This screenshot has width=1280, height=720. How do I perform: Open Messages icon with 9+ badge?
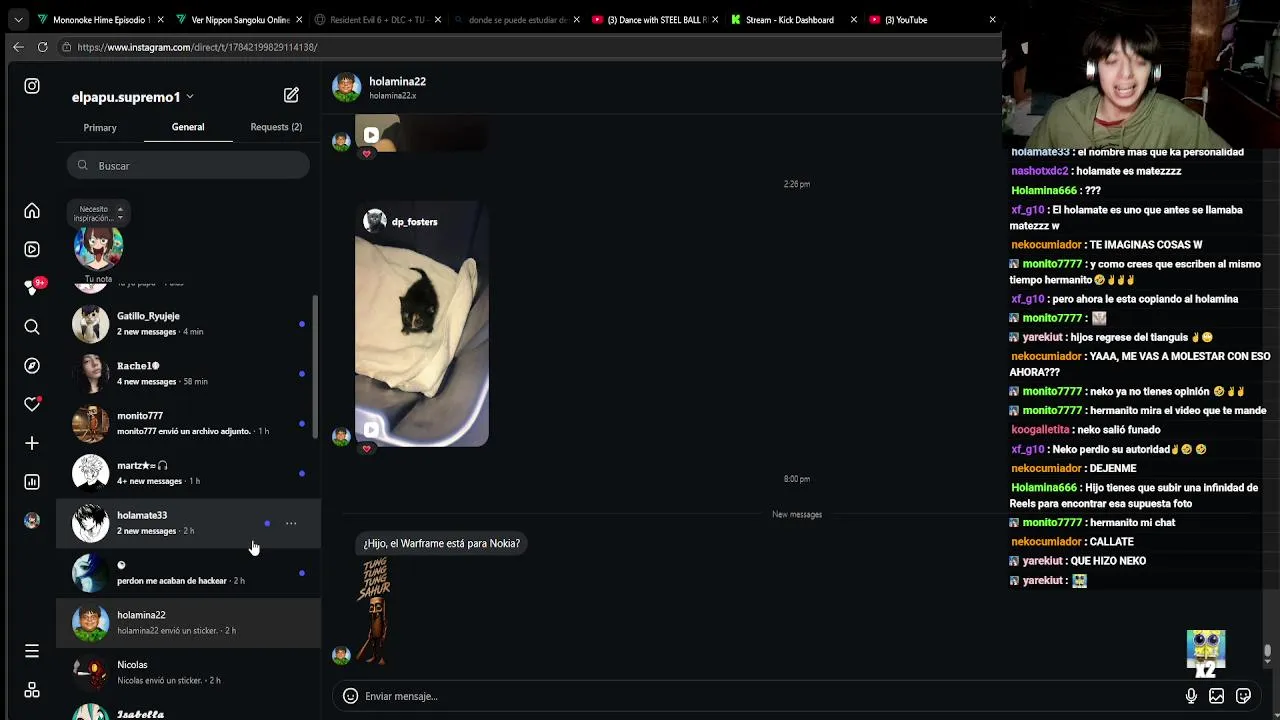click(32, 288)
